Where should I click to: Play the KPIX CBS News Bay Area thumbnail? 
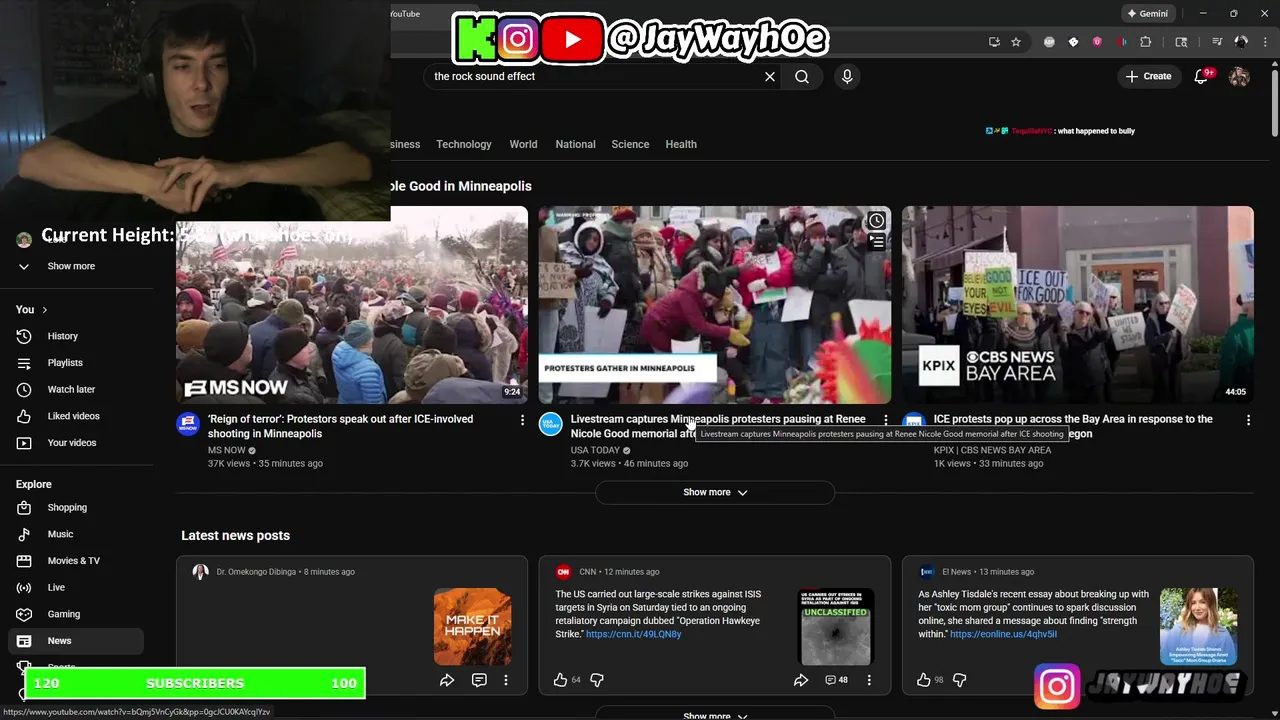pyautogui.click(x=1078, y=305)
